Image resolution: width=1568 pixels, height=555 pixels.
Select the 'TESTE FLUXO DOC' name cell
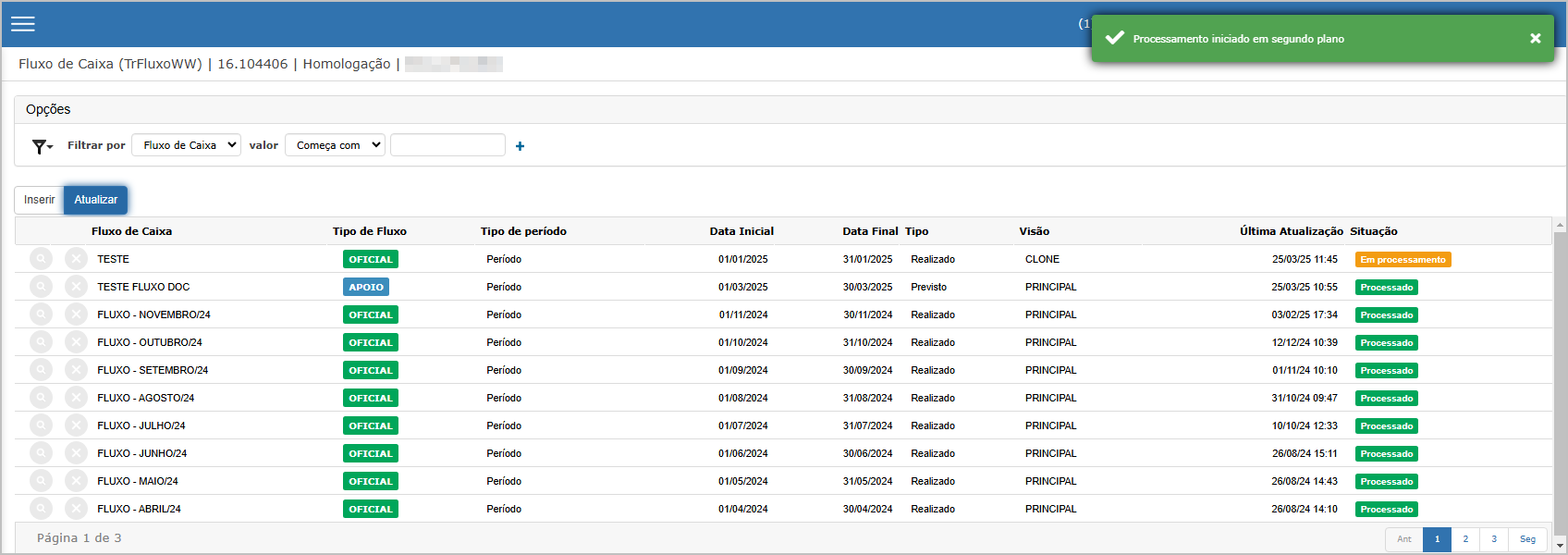(x=143, y=287)
